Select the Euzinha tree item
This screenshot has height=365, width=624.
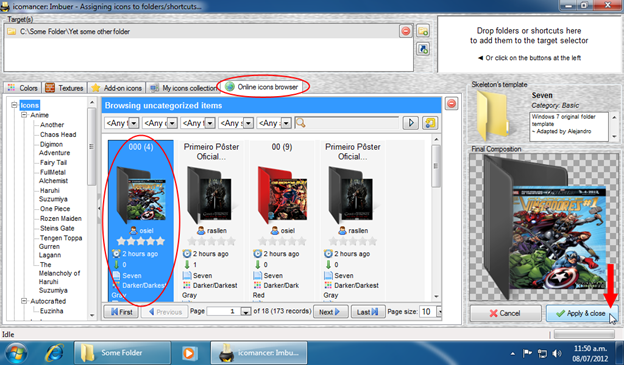pyautogui.click(x=51, y=311)
